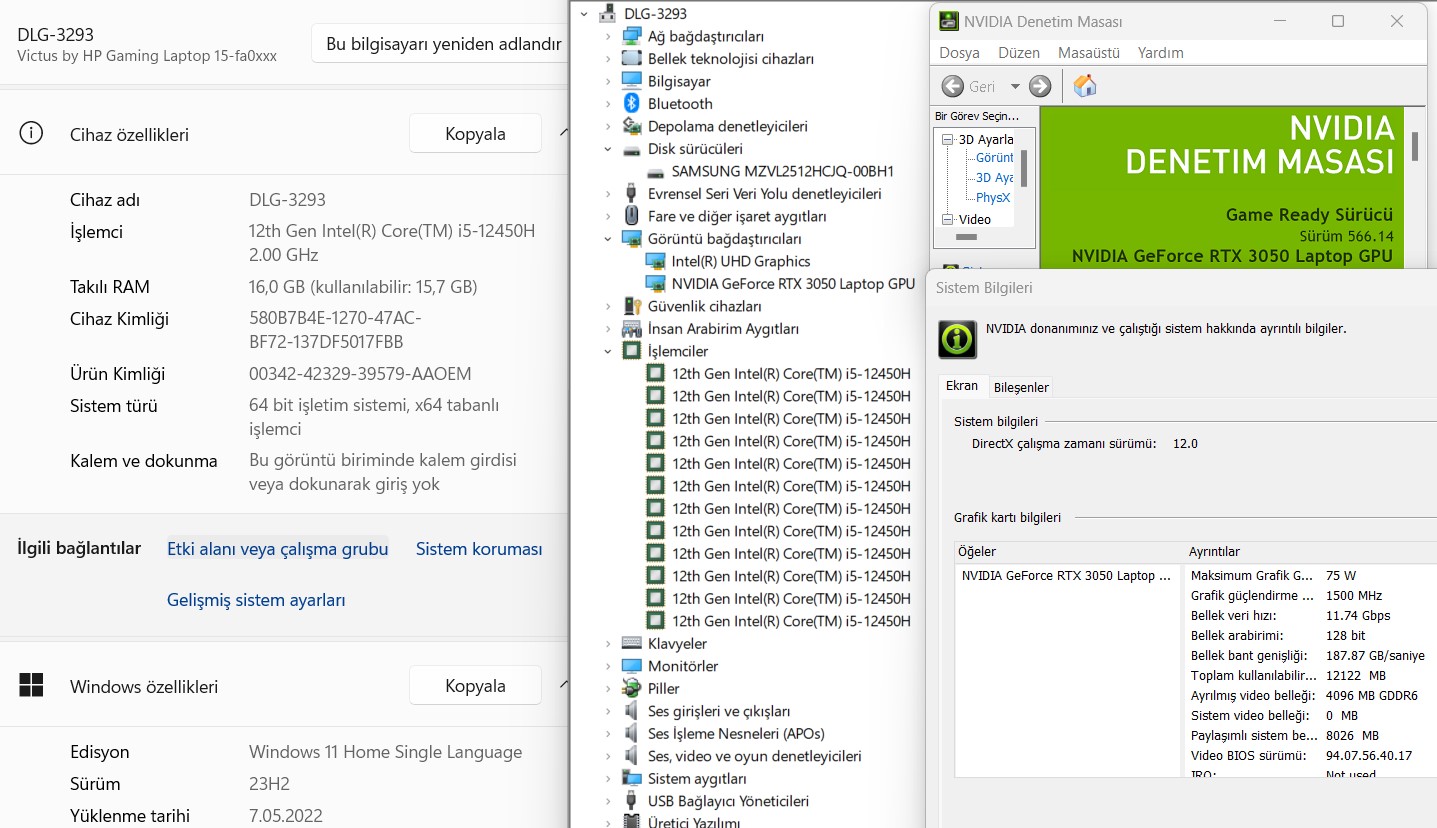Expand the Ağ bağdaştırıcıları node
The image size is (1437, 828).
[608, 36]
